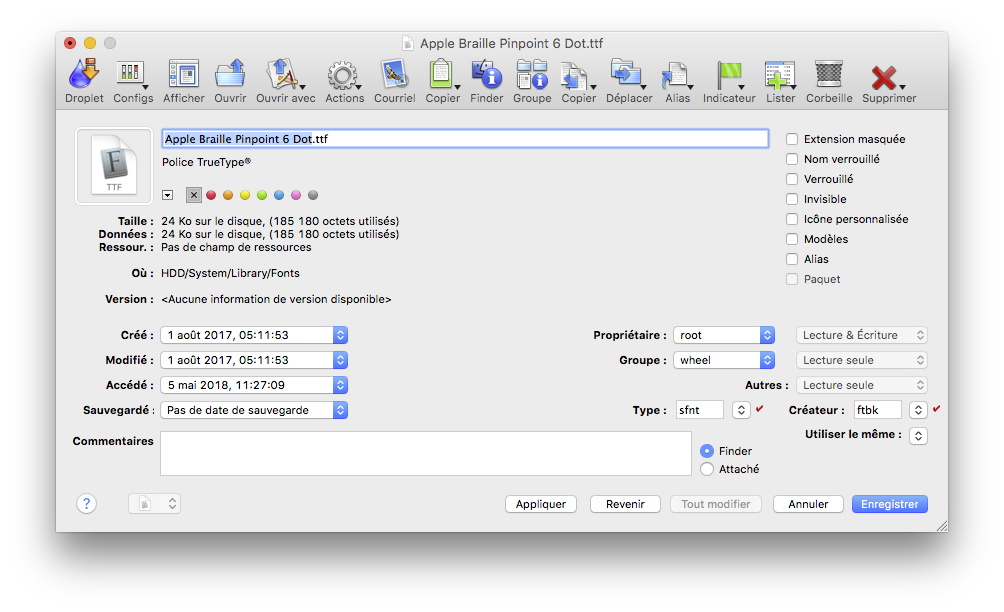1004x612 pixels.
Task: Click the Courriel toolbar icon
Action: pos(394,74)
